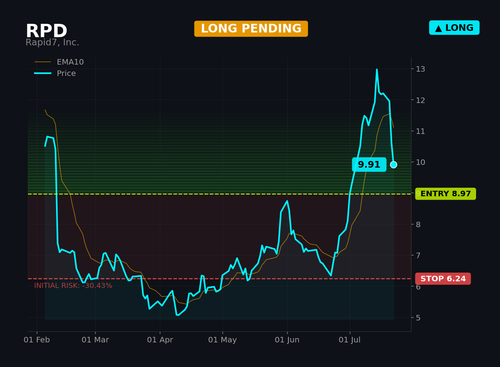Click the ENTRY 8.97 price label
This screenshot has height=367, width=500.
(445, 194)
